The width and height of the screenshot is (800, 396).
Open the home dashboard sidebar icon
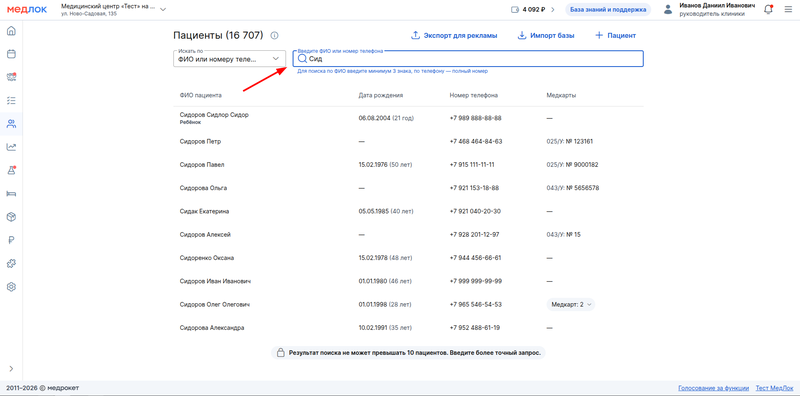pos(11,31)
